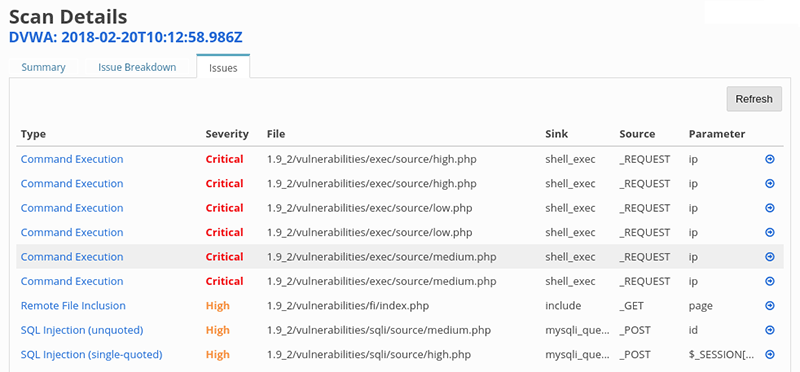Click the Refresh button
The height and width of the screenshot is (372, 800).
pyautogui.click(x=754, y=99)
